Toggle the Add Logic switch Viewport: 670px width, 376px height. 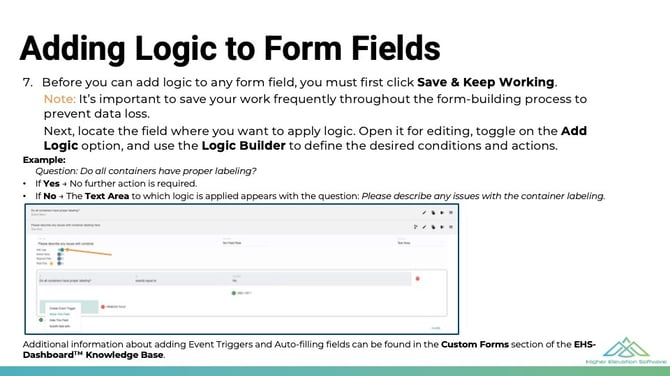pos(61,250)
